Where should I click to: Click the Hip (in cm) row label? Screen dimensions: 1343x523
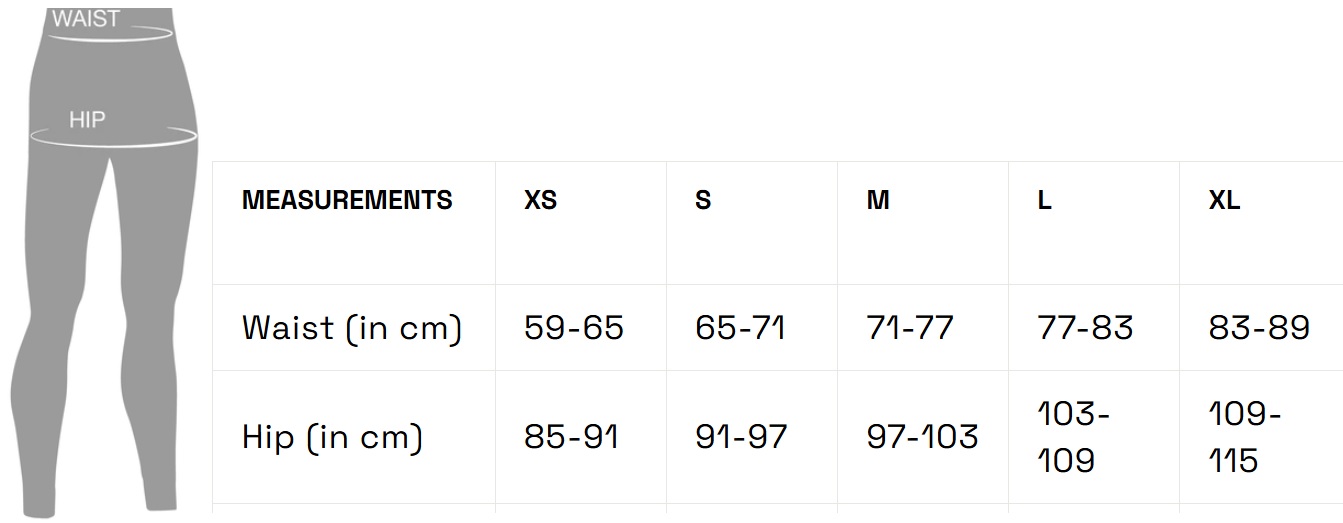332,437
